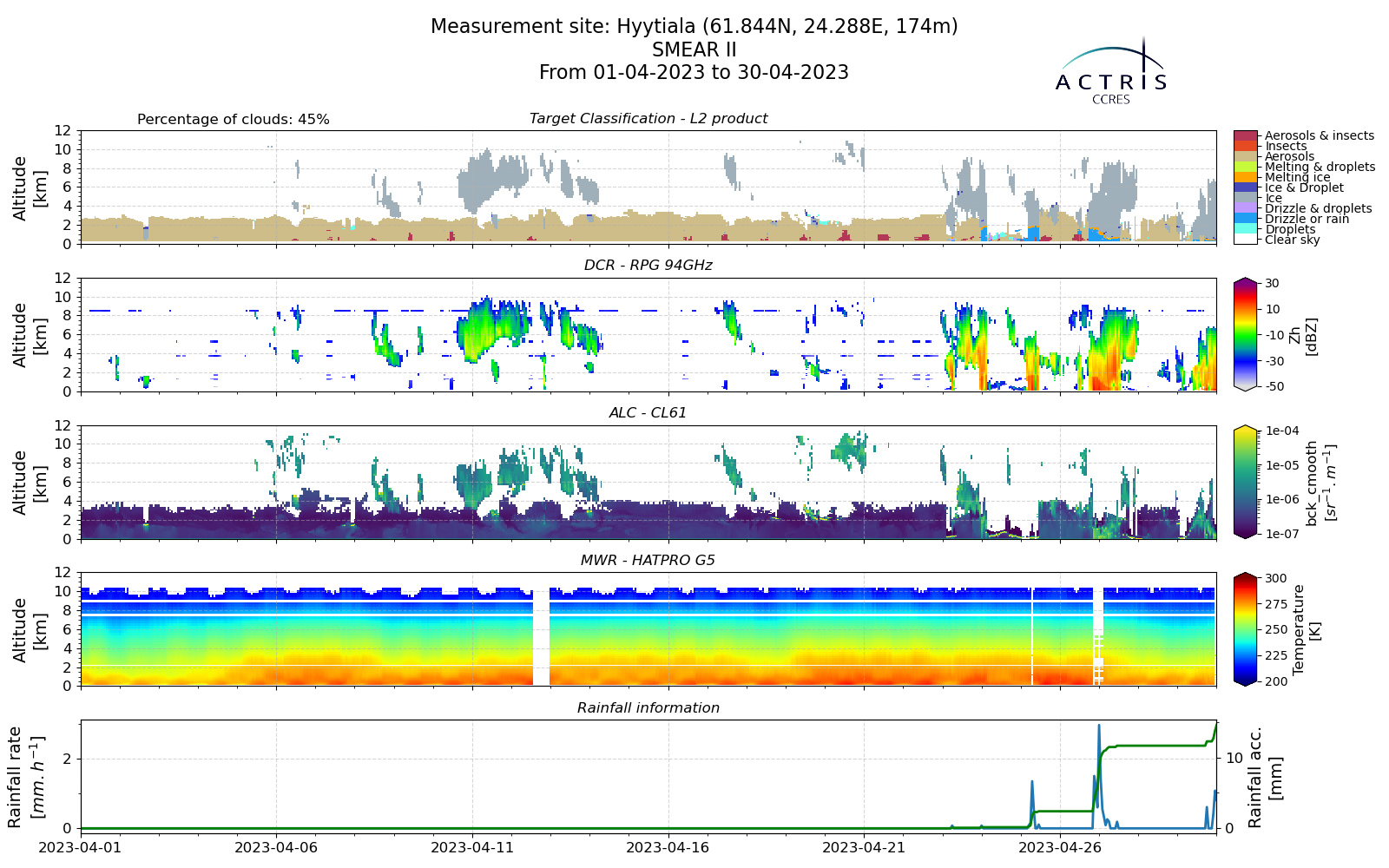Click the Rainfall information panel title

648,708
